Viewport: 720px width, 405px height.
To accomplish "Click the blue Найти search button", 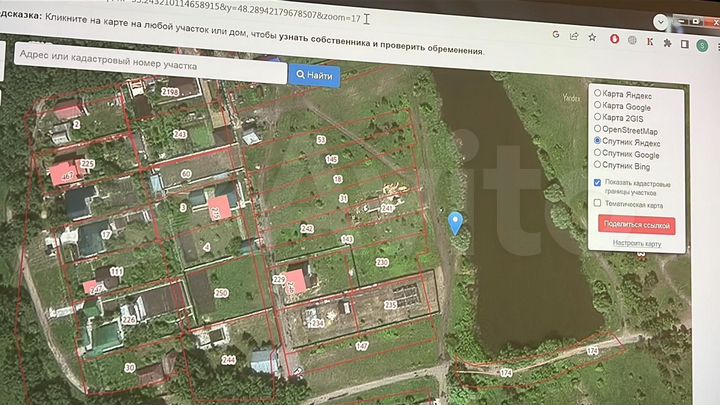I will [314, 75].
